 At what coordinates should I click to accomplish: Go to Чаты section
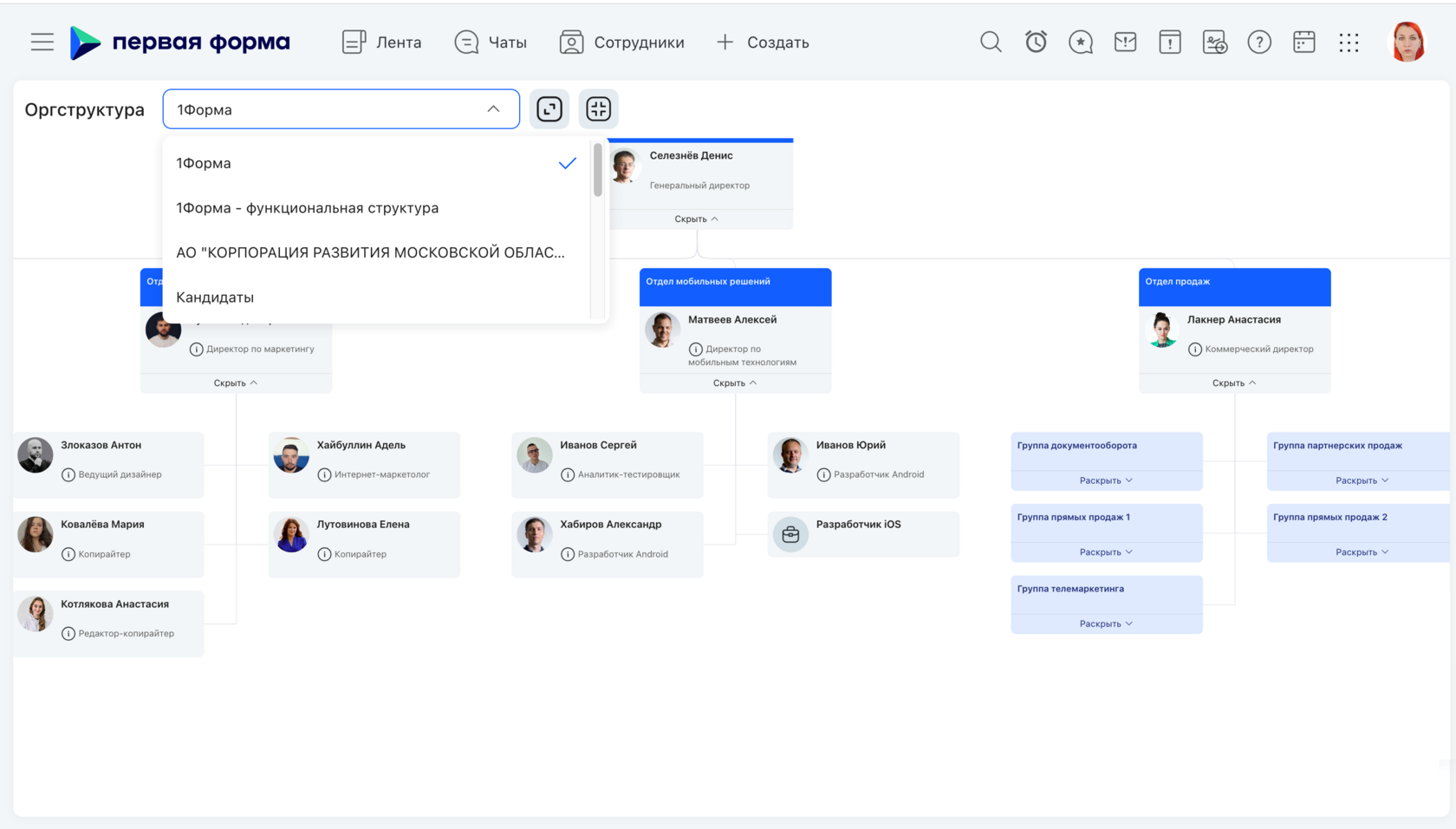point(491,42)
